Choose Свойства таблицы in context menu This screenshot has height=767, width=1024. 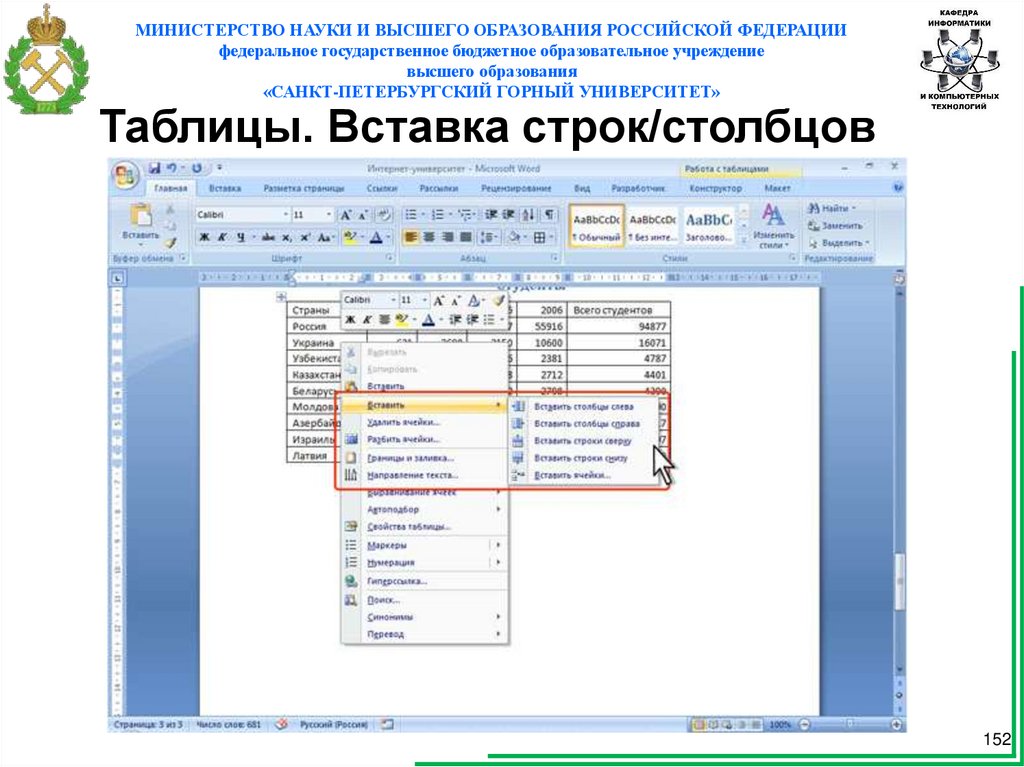(x=424, y=527)
